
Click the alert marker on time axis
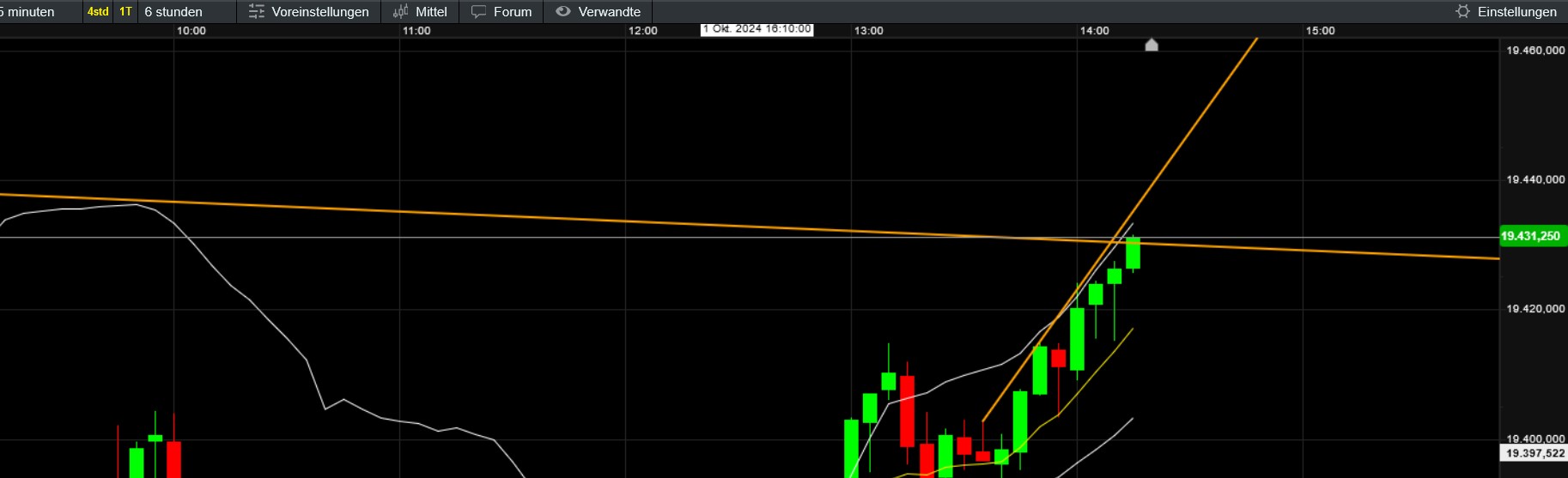coord(1152,45)
